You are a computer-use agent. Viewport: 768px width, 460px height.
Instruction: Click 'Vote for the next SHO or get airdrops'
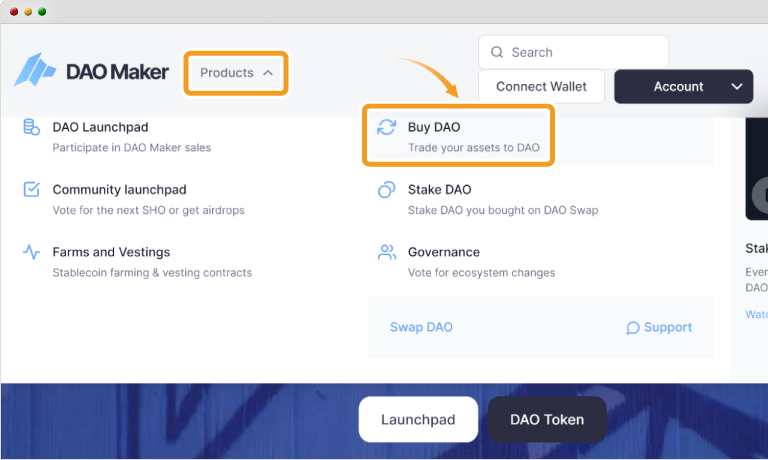click(148, 210)
